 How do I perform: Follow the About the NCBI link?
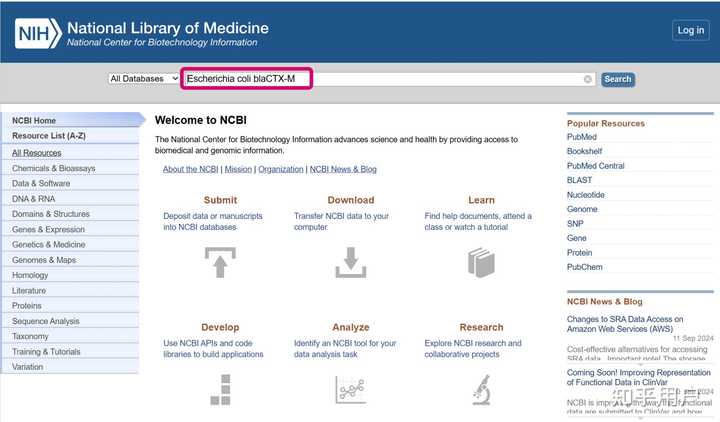(190, 170)
